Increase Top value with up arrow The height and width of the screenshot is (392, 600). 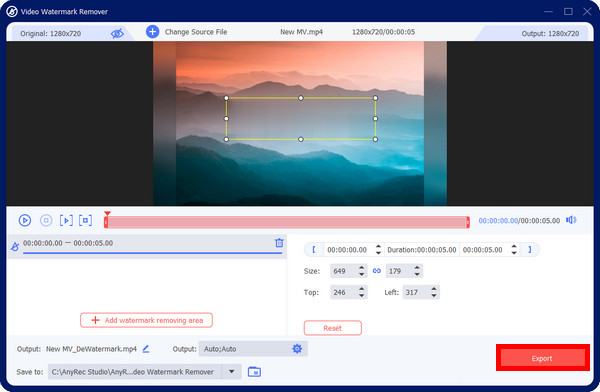tap(362, 289)
